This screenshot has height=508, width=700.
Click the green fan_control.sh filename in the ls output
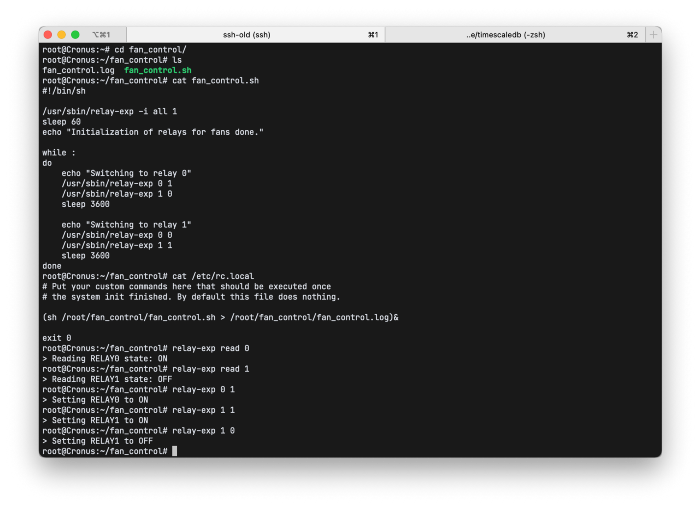(x=158, y=70)
